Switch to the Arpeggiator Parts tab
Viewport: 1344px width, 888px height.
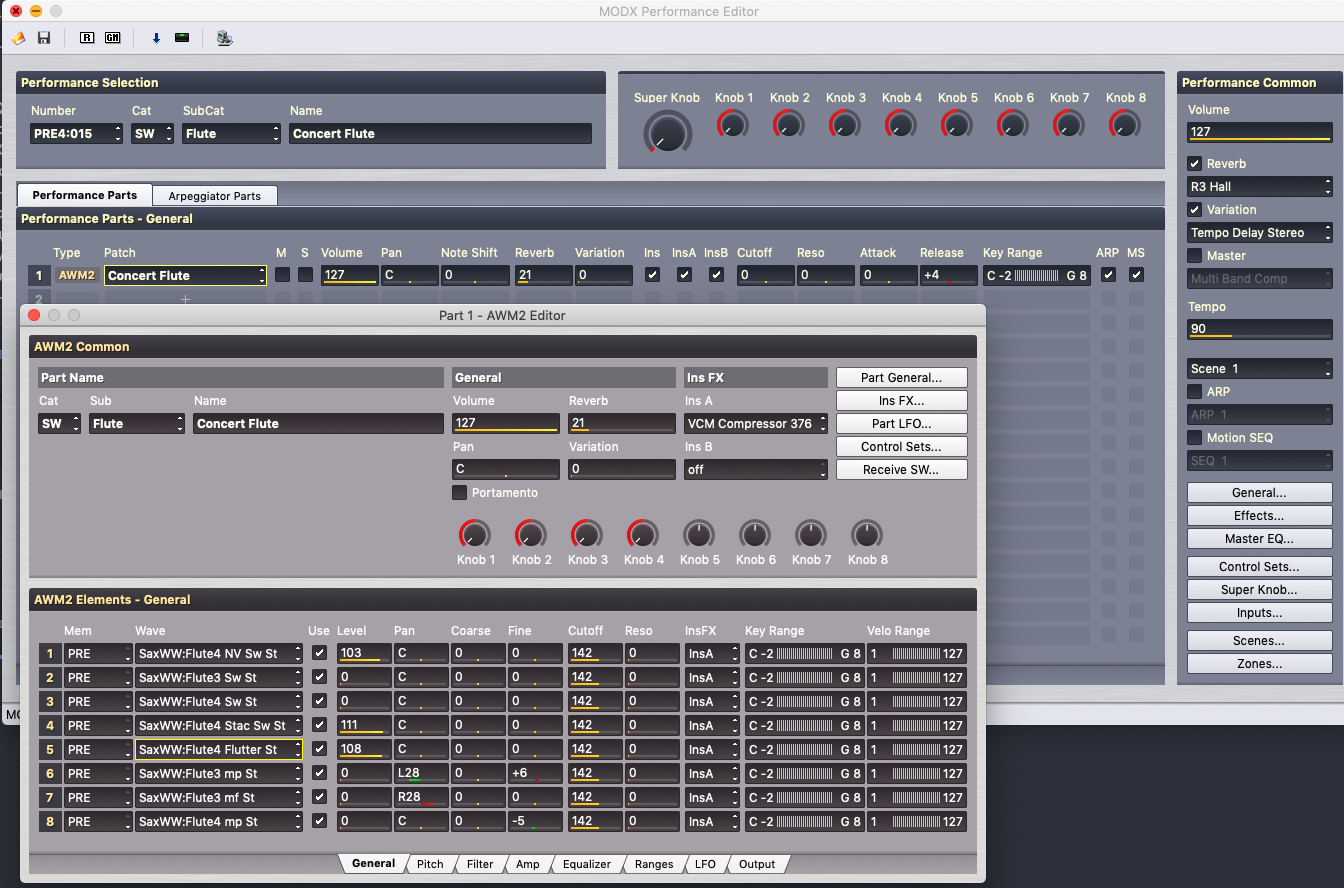[x=214, y=196]
